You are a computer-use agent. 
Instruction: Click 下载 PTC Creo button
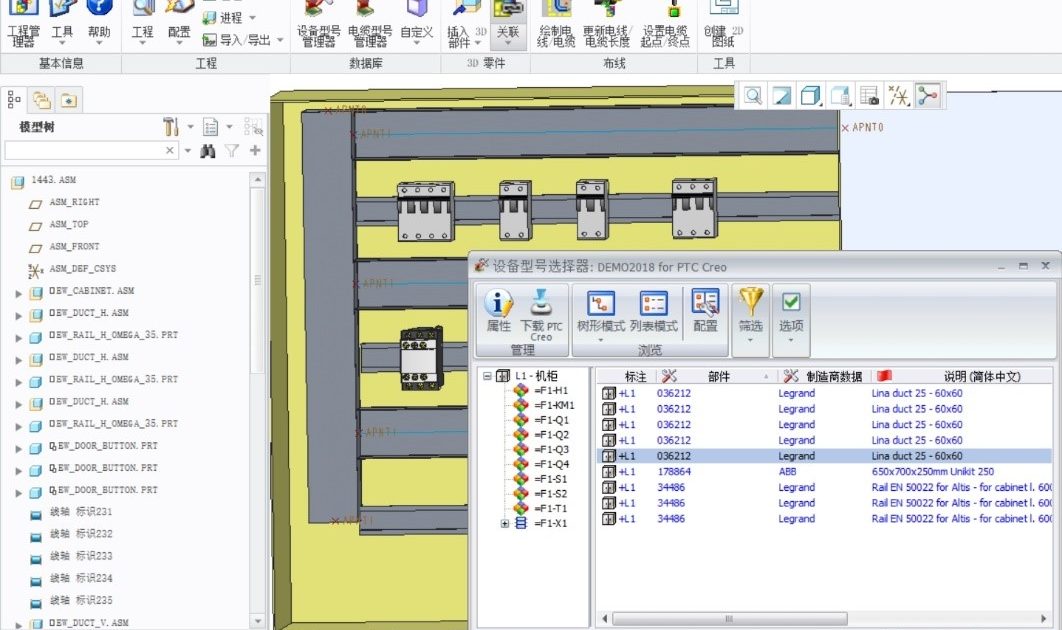(541, 315)
